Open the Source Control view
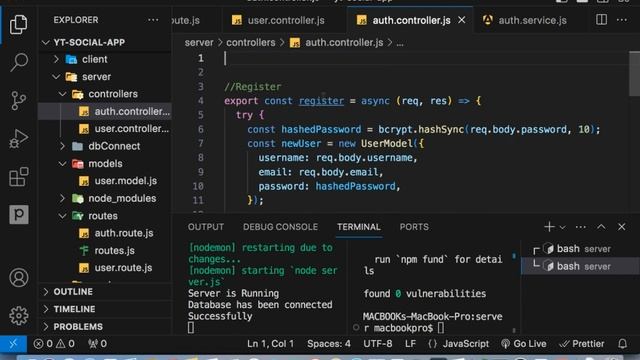This screenshot has width=640, height=360. pos(18,100)
